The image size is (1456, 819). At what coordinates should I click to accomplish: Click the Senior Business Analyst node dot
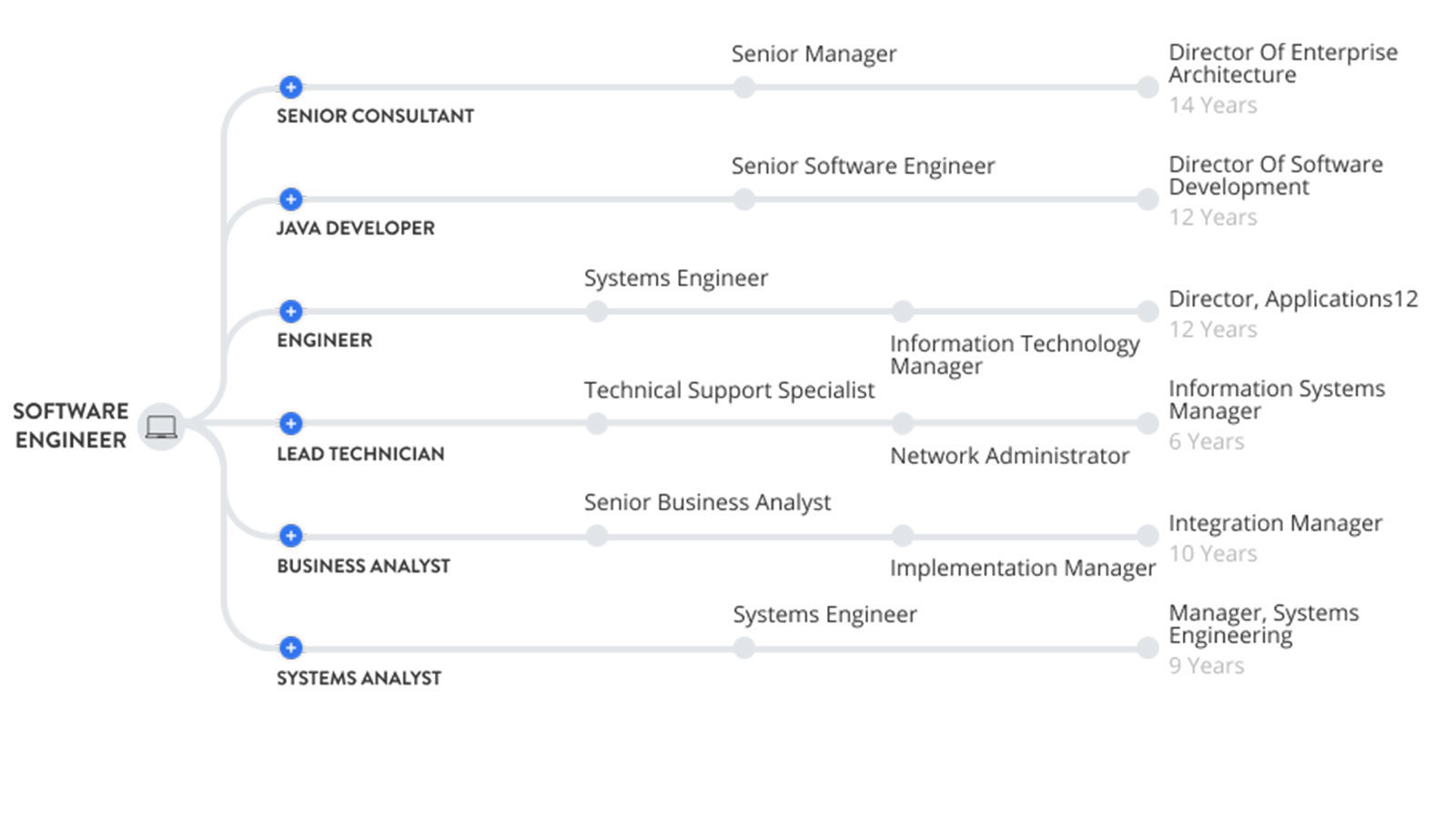(x=597, y=536)
